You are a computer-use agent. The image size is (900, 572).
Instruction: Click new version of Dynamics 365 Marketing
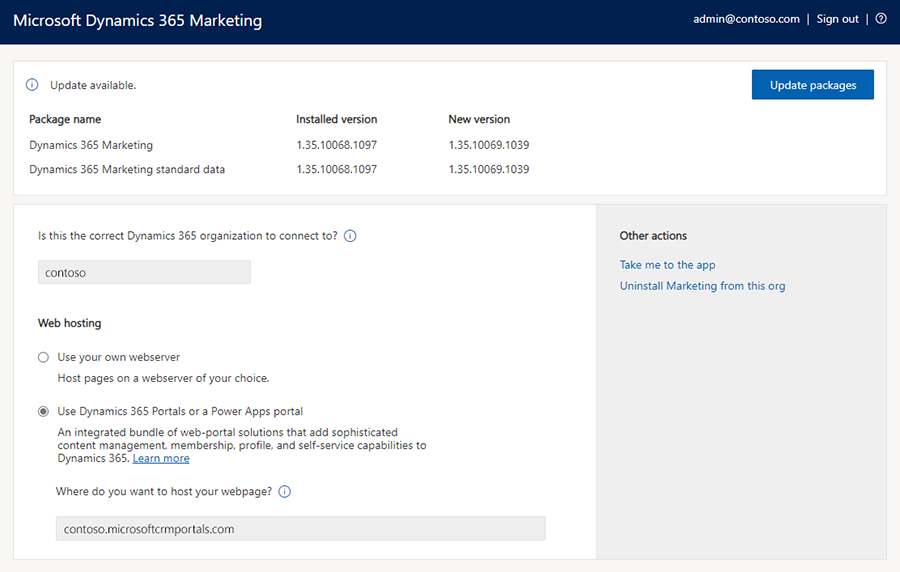pyautogui.click(x=489, y=145)
